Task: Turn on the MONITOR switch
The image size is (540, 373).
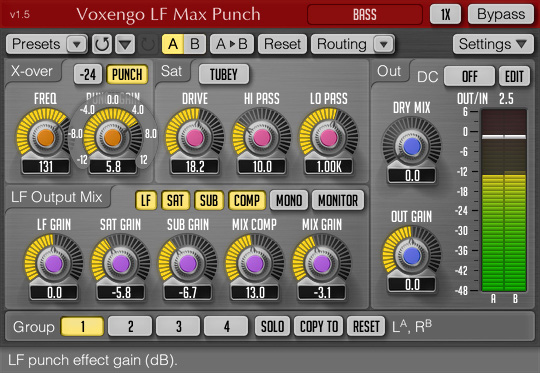Action: (x=338, y=200)
